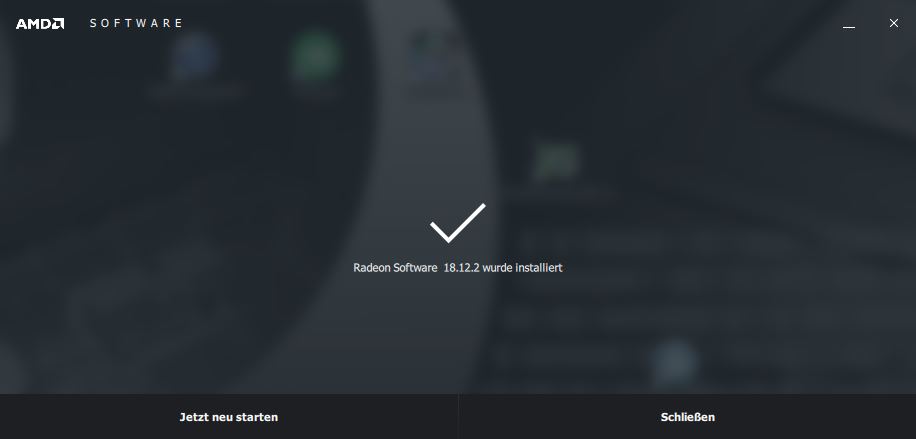Click the AMD logo in the header
This screenshot has width=916, height=439.
(40, 23)
